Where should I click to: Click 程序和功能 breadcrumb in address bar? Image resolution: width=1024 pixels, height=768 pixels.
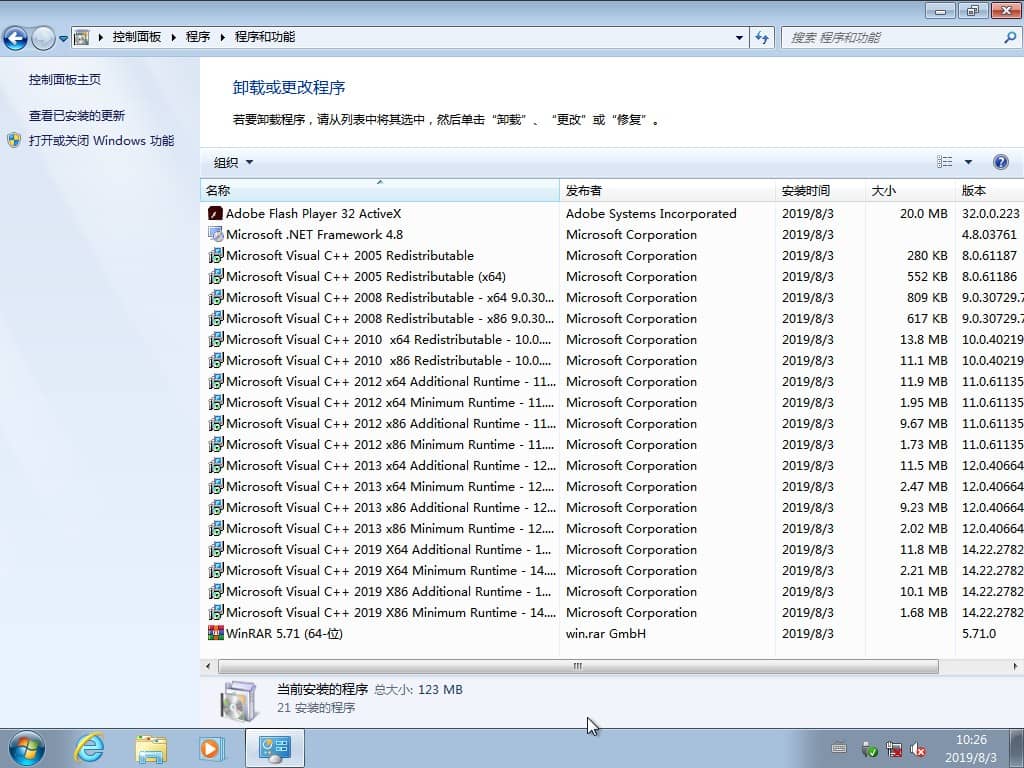tap(264, 37)
